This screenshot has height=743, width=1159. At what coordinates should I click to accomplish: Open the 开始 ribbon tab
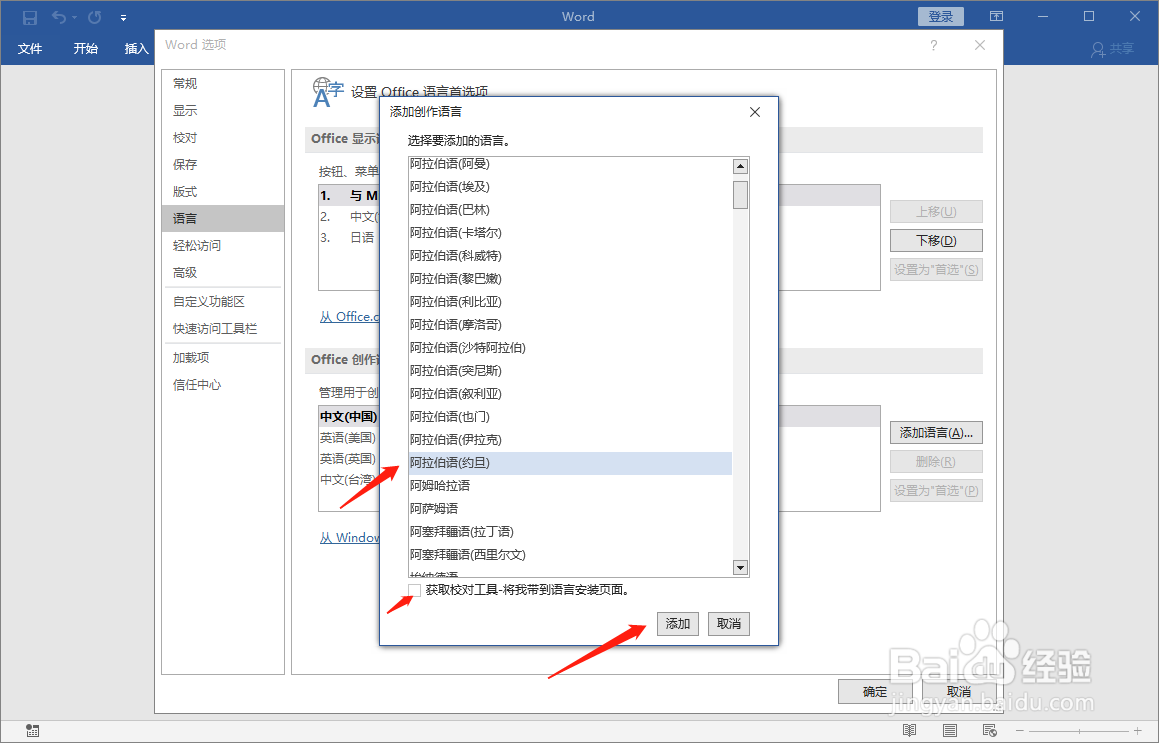tap(86, 49)
